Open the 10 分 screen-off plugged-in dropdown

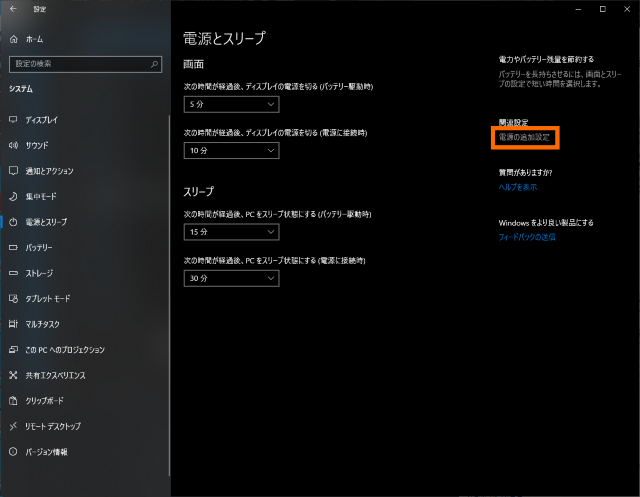coord(231,150)
